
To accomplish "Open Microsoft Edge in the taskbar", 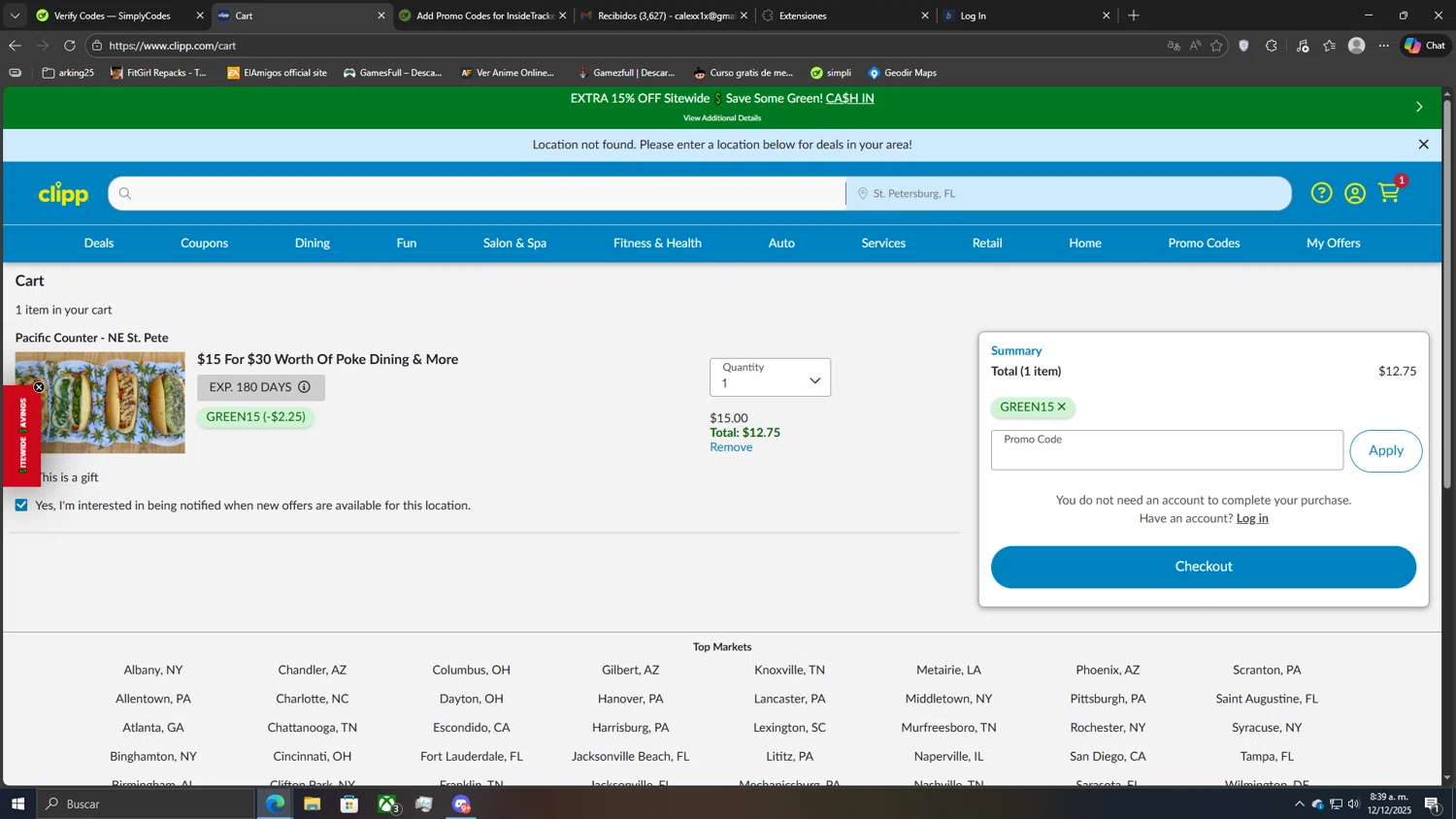I will [x=276, y=803].
